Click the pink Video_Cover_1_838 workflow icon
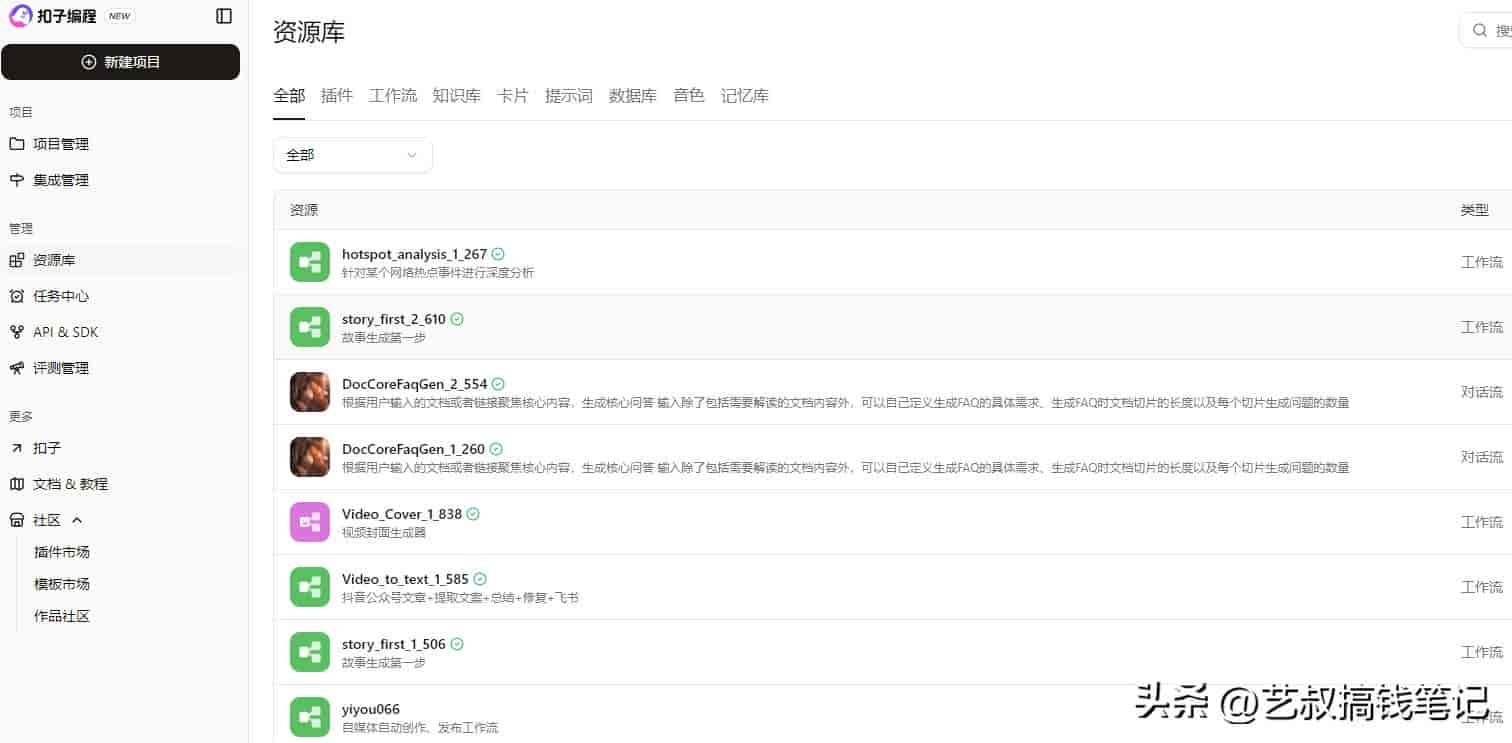The width and height of the screenshot is (1512, 743). 310,522
